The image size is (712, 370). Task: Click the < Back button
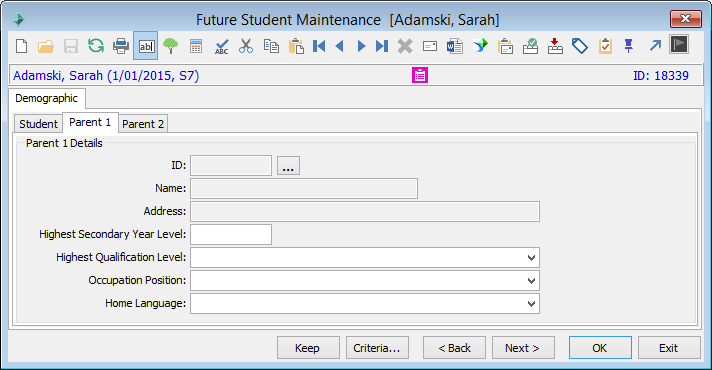pyautogui.click(x=455, y=348)
